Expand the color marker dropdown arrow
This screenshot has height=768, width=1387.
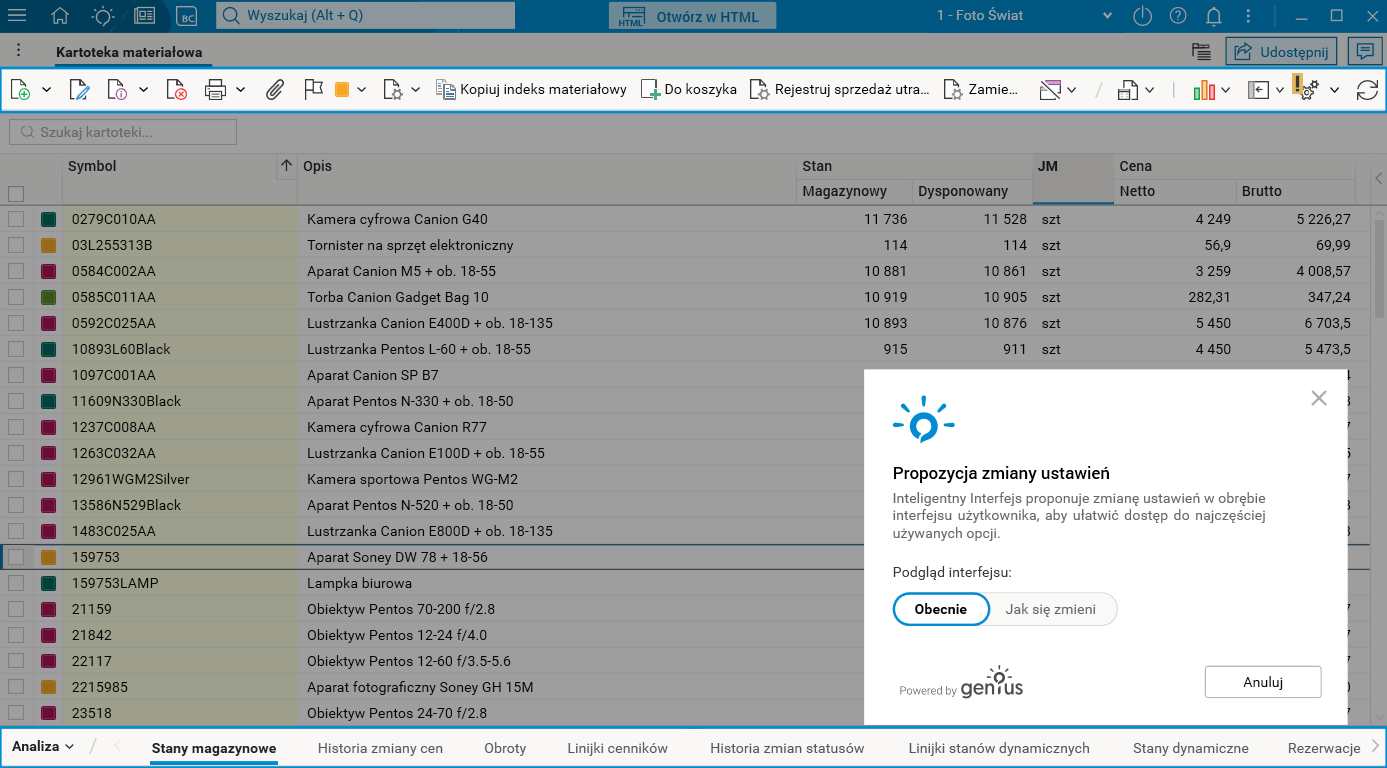[361, 90]
